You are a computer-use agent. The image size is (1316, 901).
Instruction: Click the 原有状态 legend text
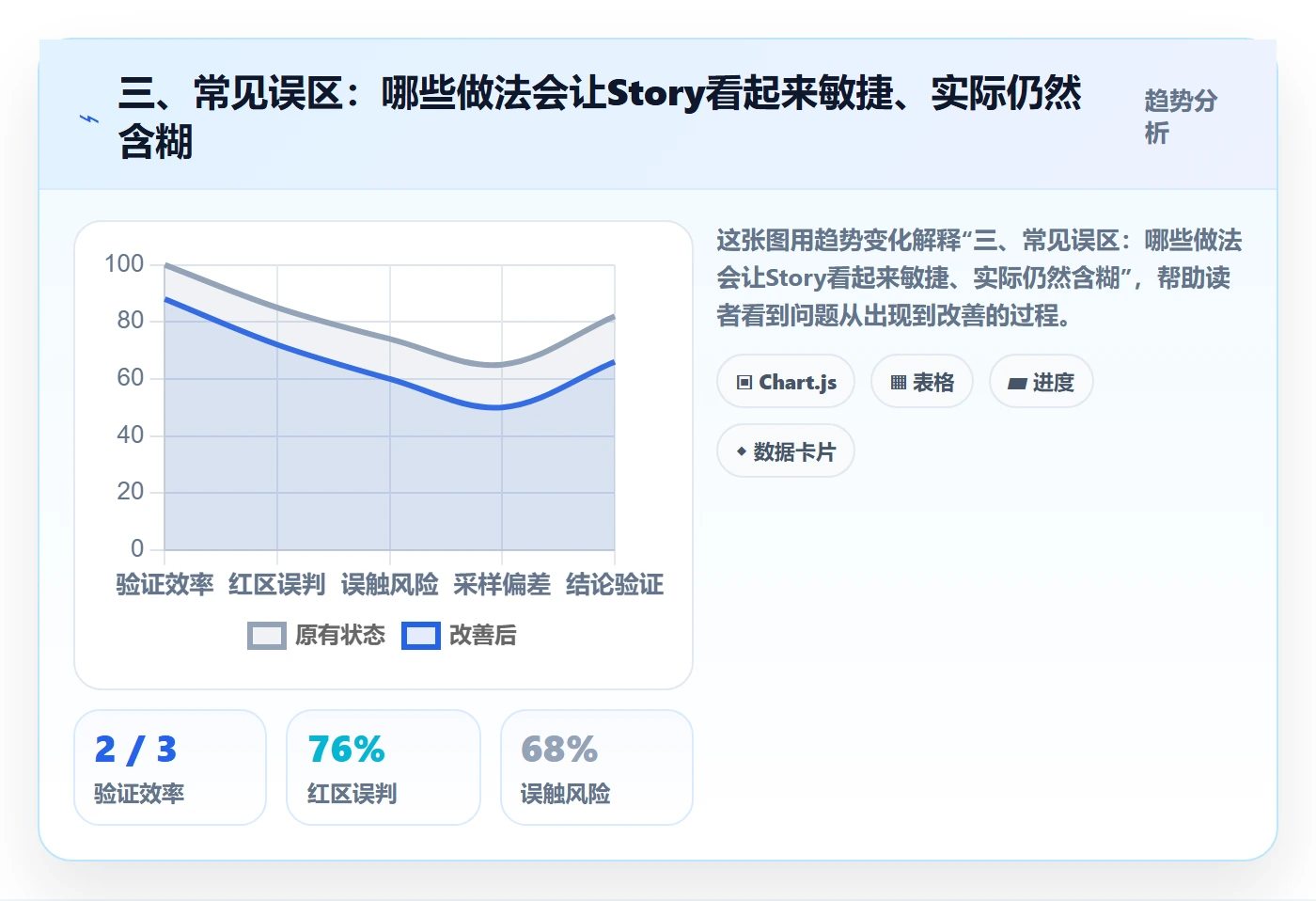tap(340, 636)
